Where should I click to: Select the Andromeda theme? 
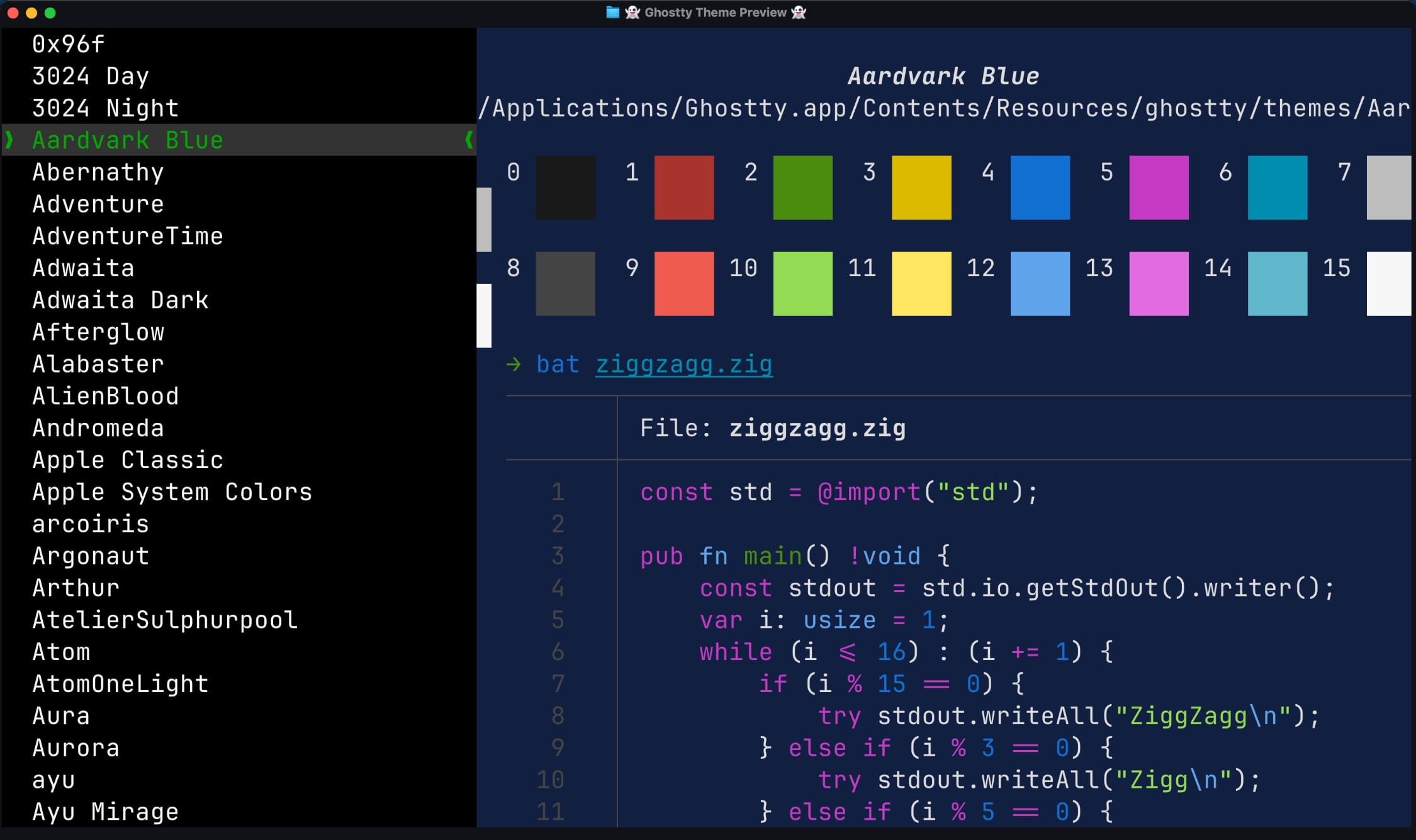click(x=98, y=428)
